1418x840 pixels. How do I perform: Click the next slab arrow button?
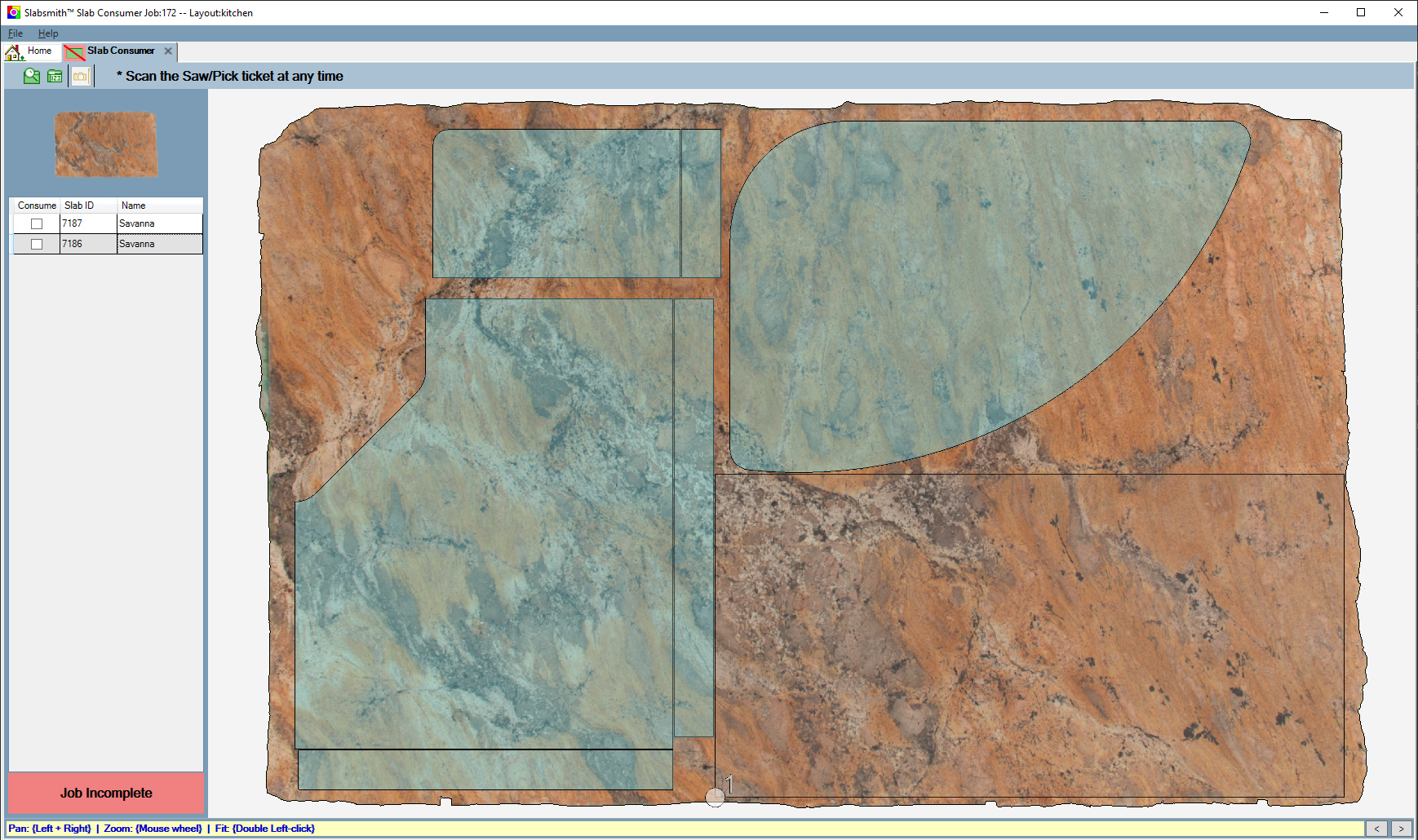pyautogui.click(x=1401, y=829)
